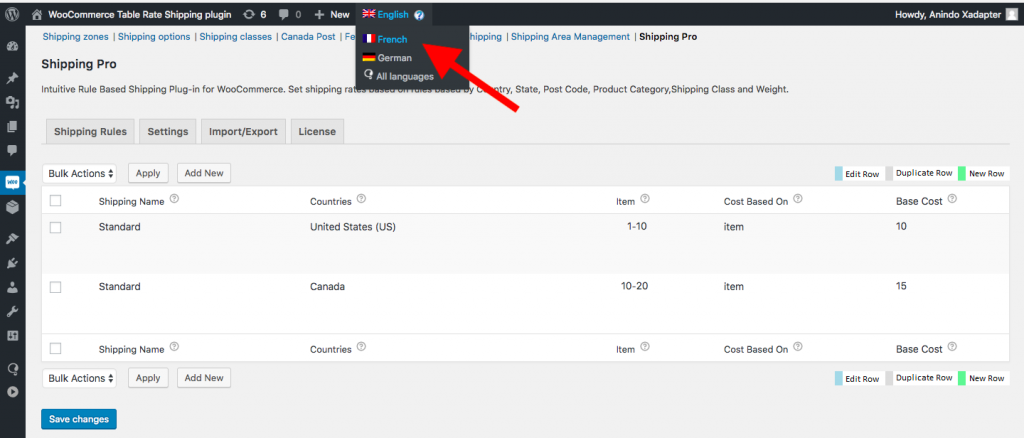Open Appearance brush icon in sidebar
Image resolution: width=1024 pixels, height=438 pixels.
click(x=12, y=239)
